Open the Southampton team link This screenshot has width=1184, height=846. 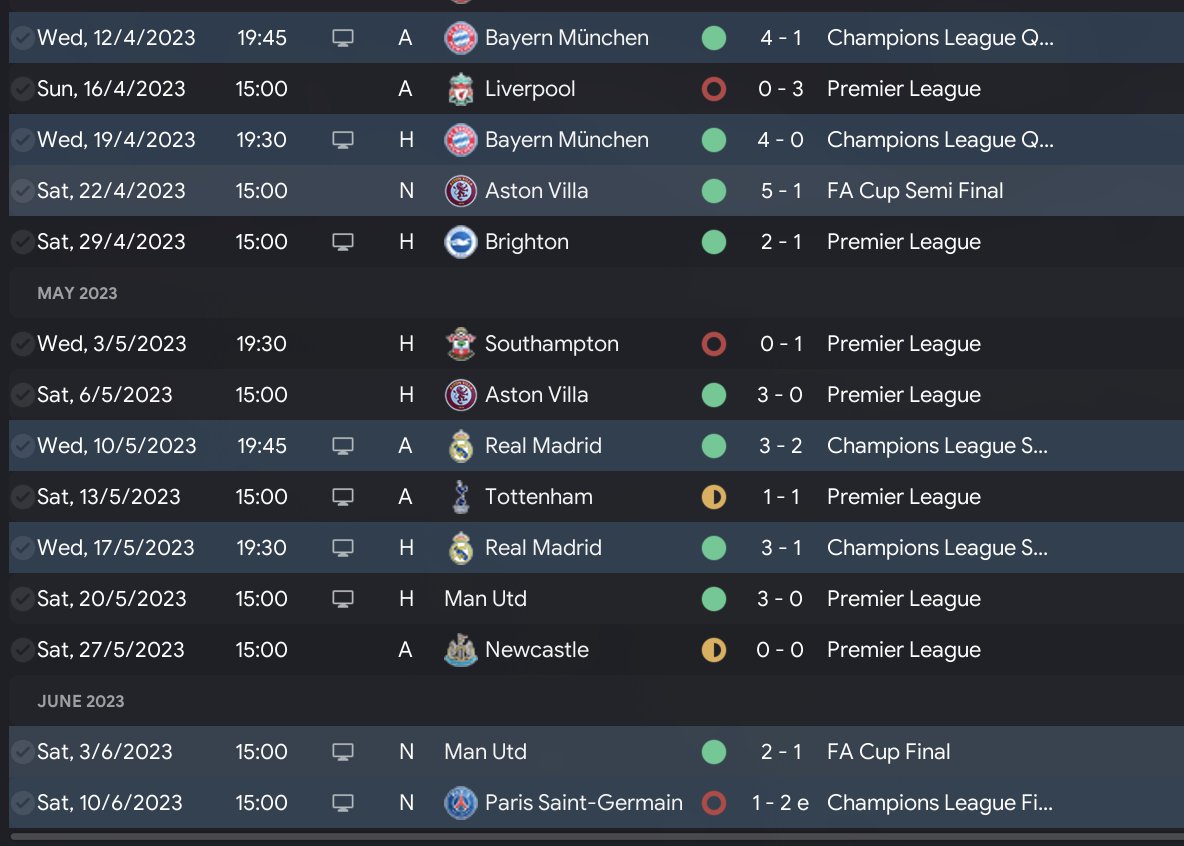tap(551, 344)
